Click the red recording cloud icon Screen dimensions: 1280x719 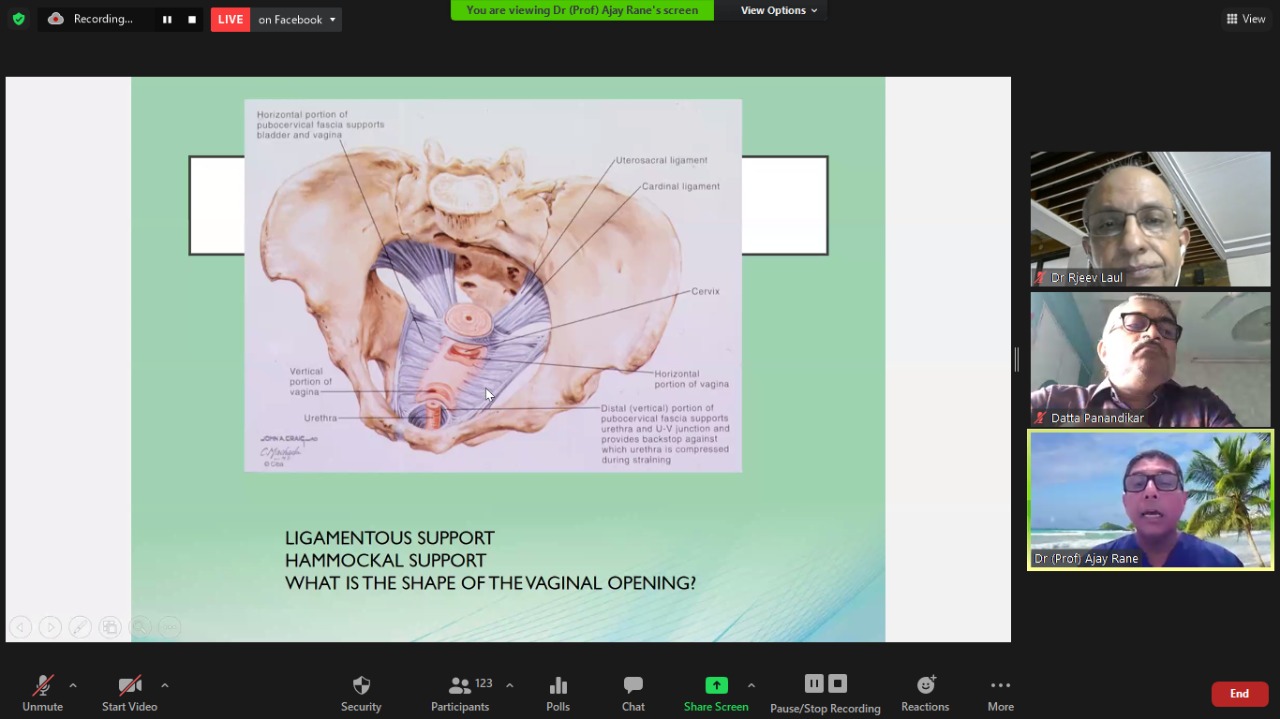[56, 19]
